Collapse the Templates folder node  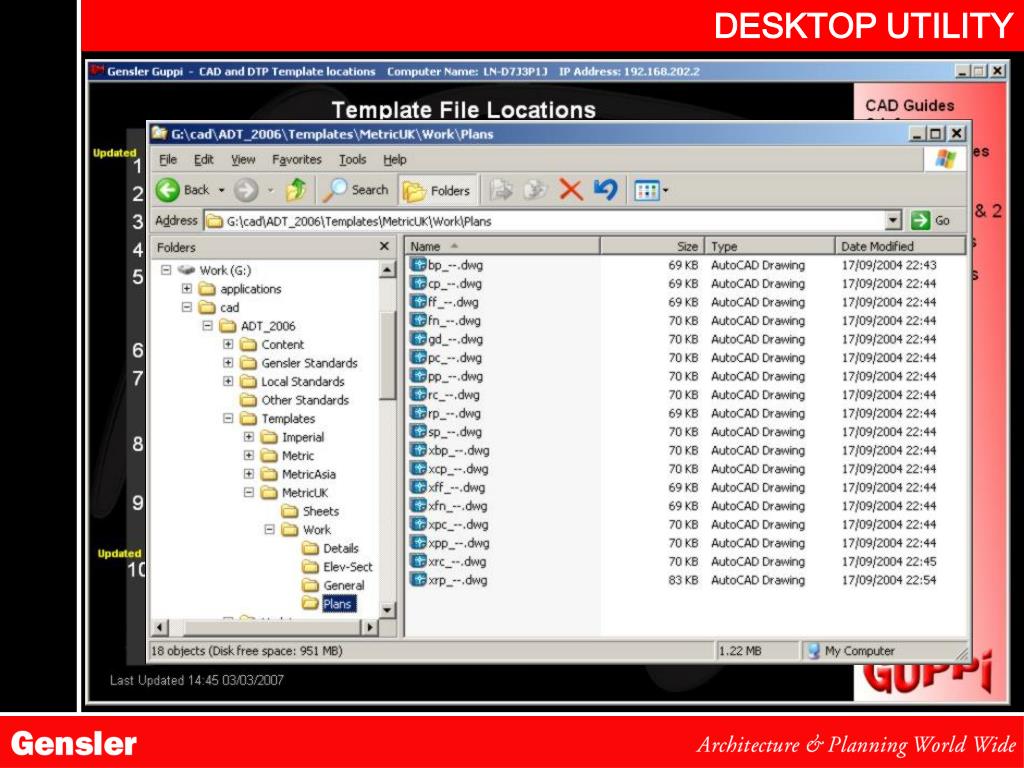[x=228, y=418]
